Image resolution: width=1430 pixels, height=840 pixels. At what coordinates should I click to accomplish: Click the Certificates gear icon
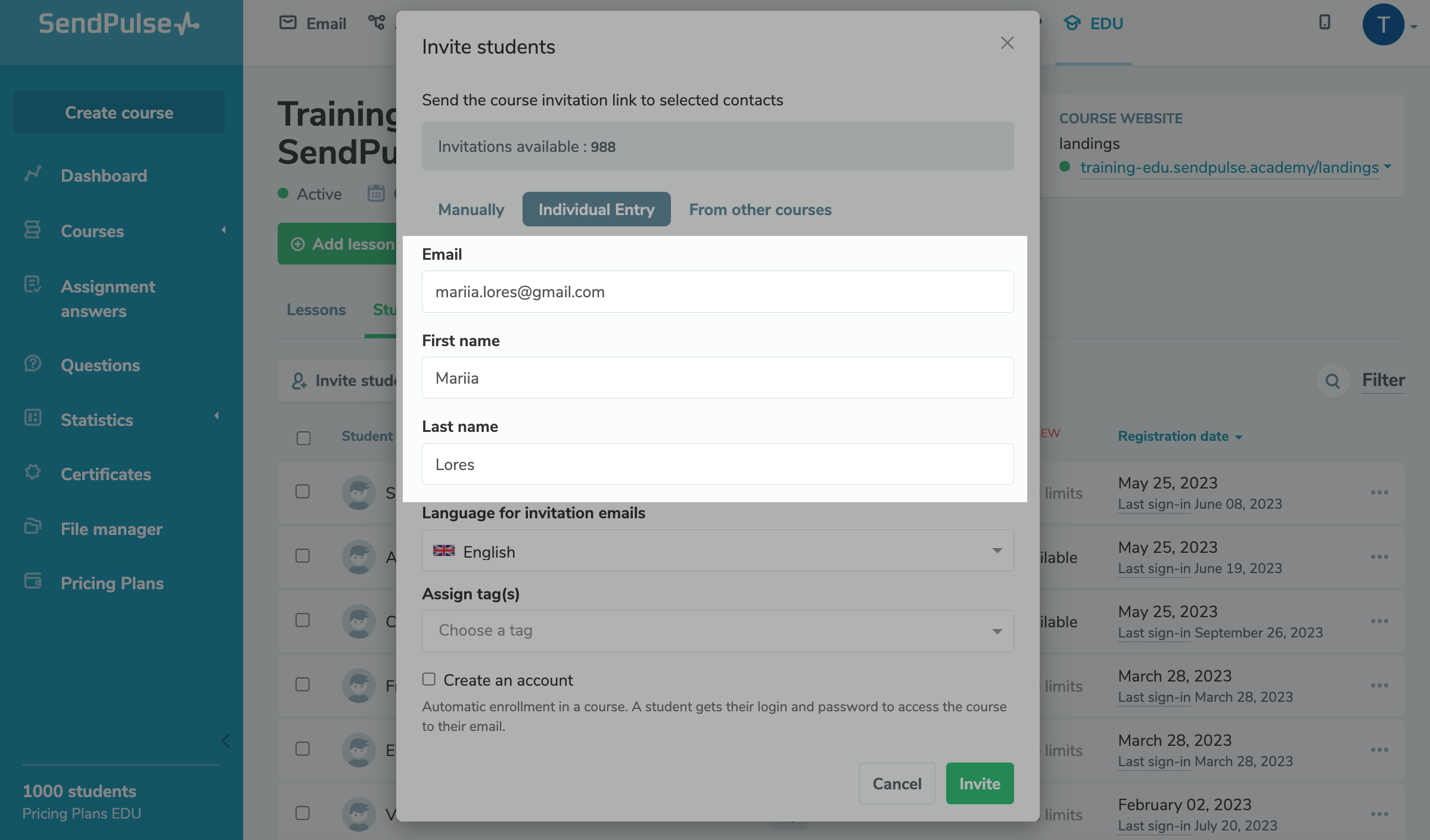pos(33,472)
